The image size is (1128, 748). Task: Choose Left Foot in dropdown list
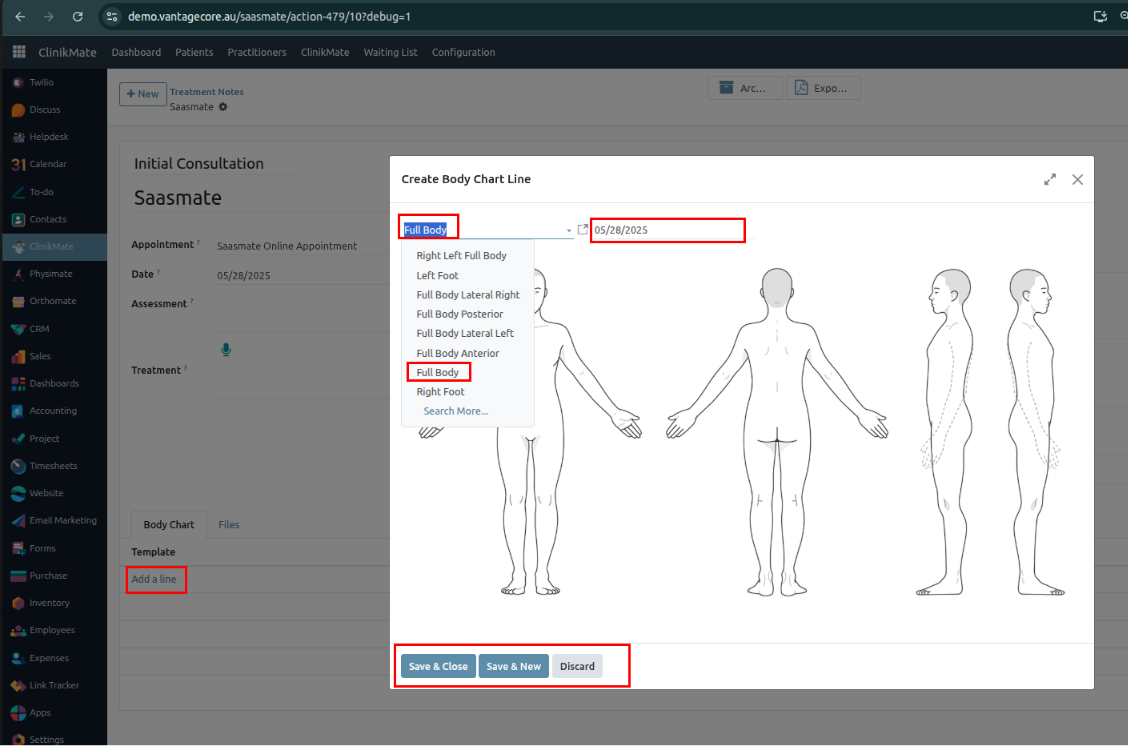point(437,275)
